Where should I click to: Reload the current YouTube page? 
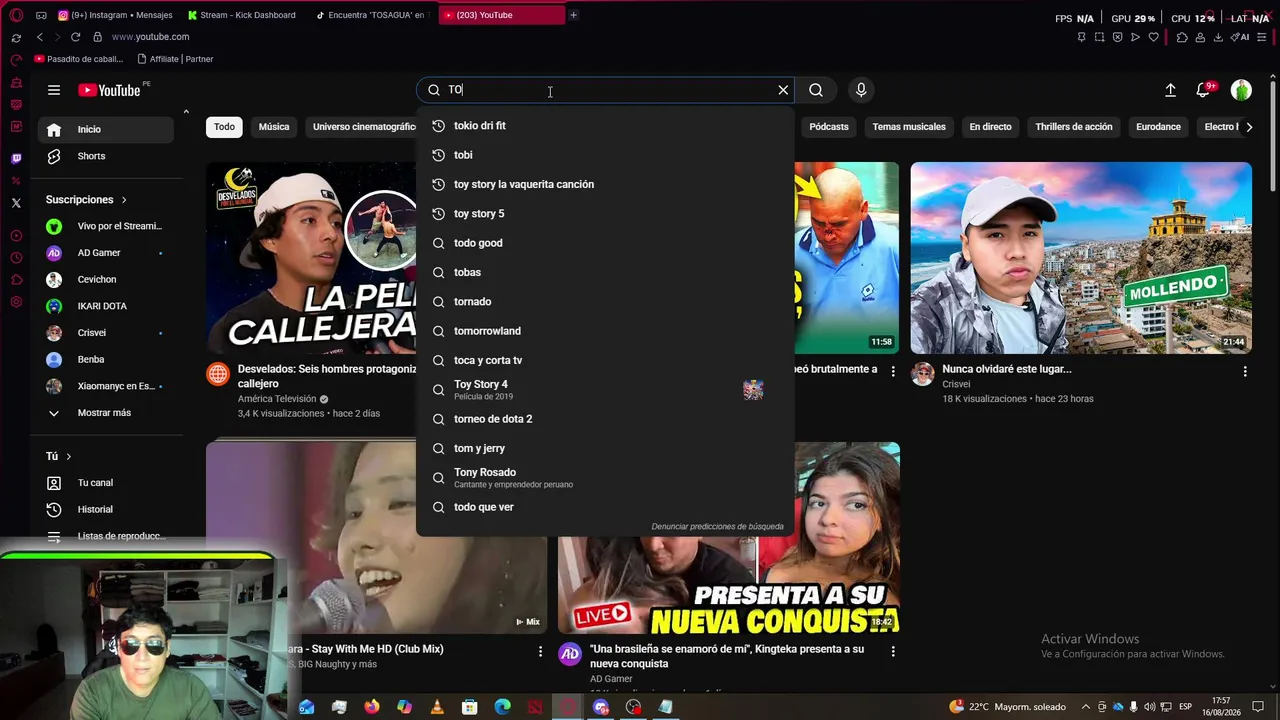pyautogui.click(x=75, y=37)
